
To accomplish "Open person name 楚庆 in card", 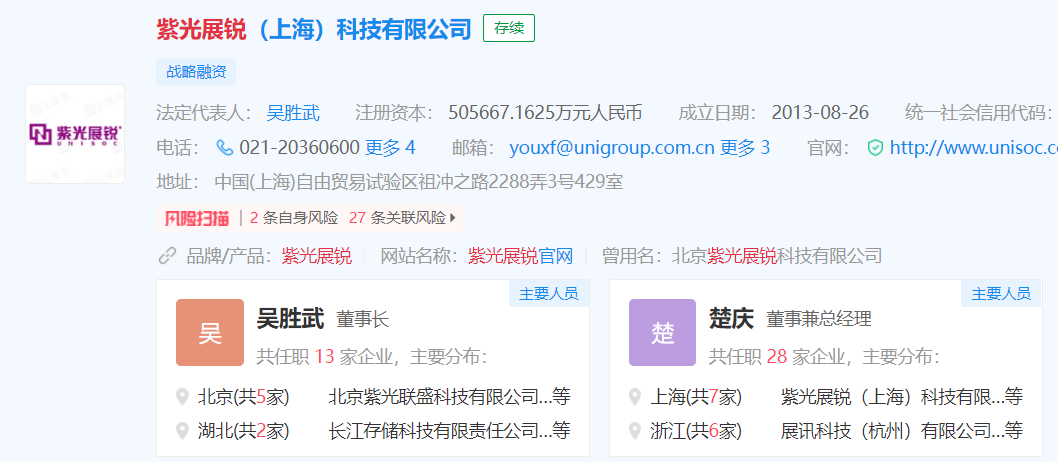I will point(731,318).
